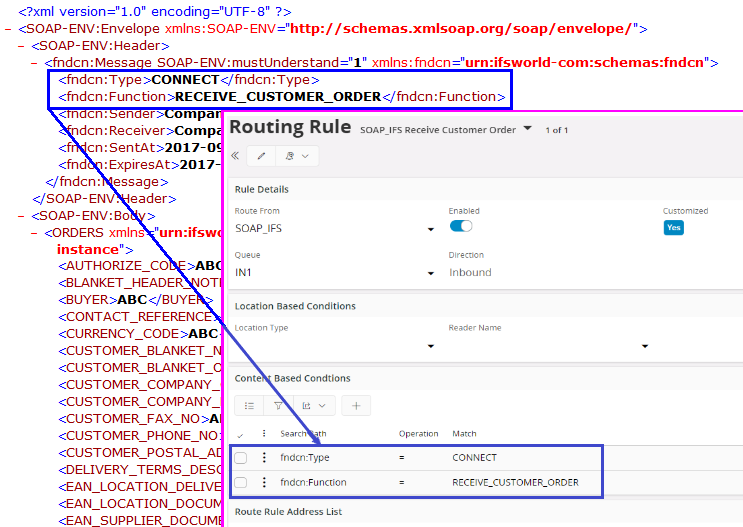
Task: Click the Customized Yes badge
Action: (x=673, y=227)
